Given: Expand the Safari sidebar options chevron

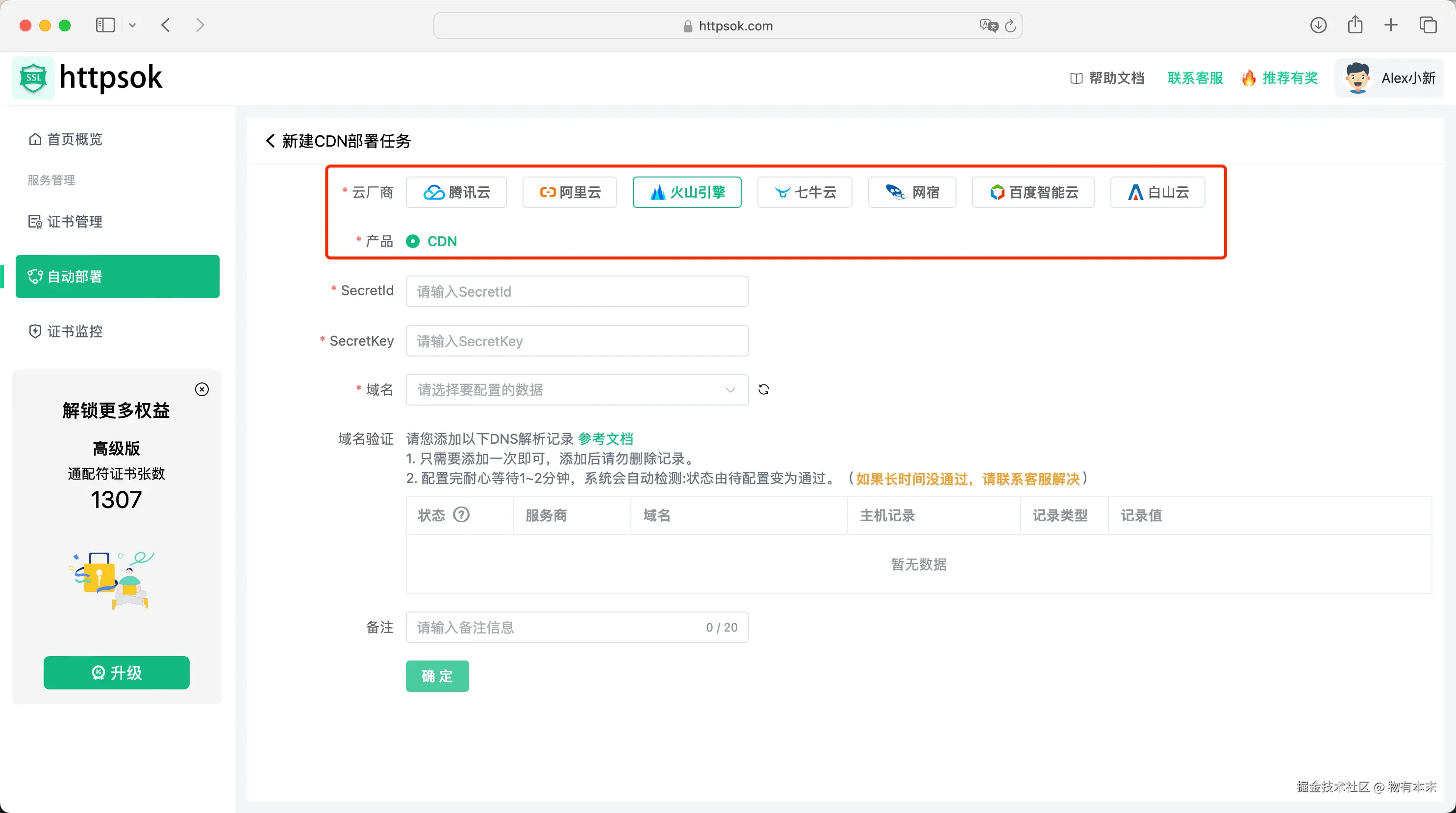Looking at the screenshot, I should [x=132, y=25].
